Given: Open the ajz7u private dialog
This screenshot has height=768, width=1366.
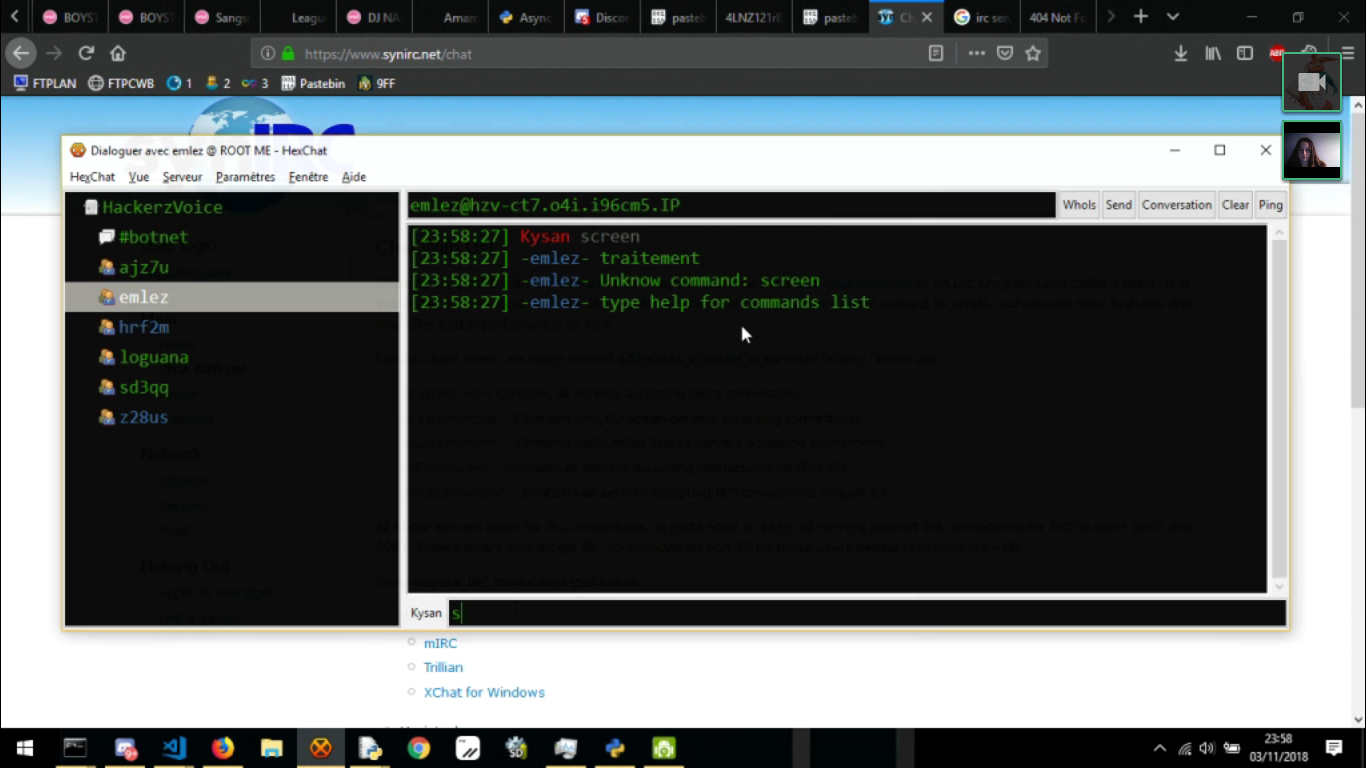Looking at the screenshot, I should (143, 267).
